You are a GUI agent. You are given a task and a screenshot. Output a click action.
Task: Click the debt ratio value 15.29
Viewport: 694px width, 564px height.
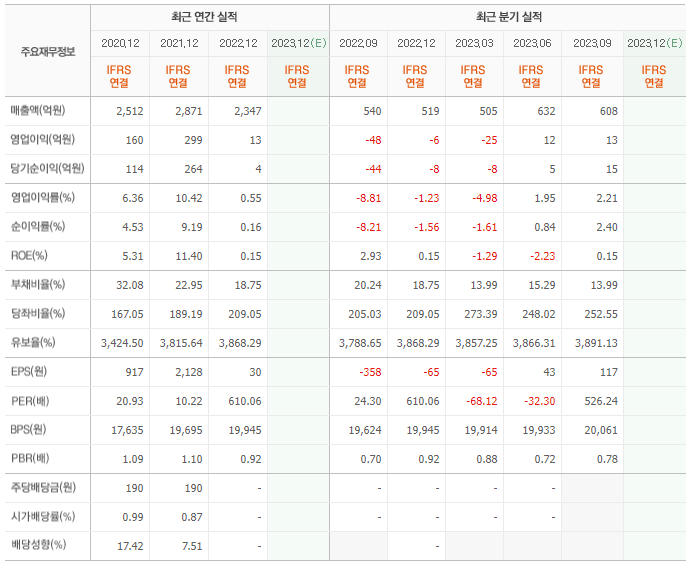point(542,285)
